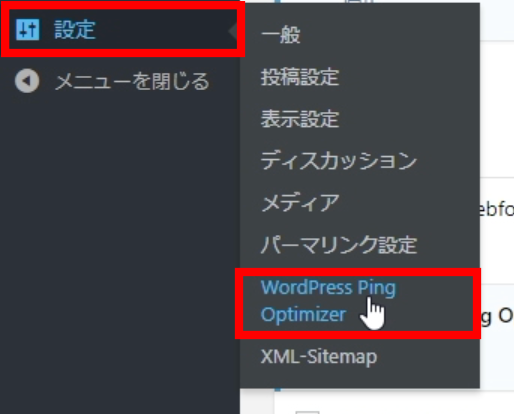Click the cut-off icon above the 一般 entry

click(x=359, y=1)
